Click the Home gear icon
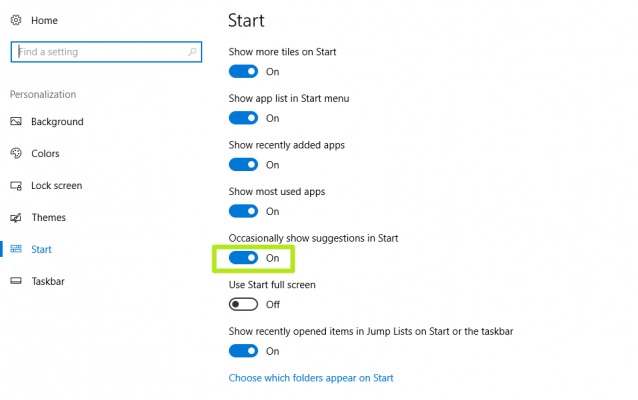This screenshot has height=400, width=638. point(16,20)
